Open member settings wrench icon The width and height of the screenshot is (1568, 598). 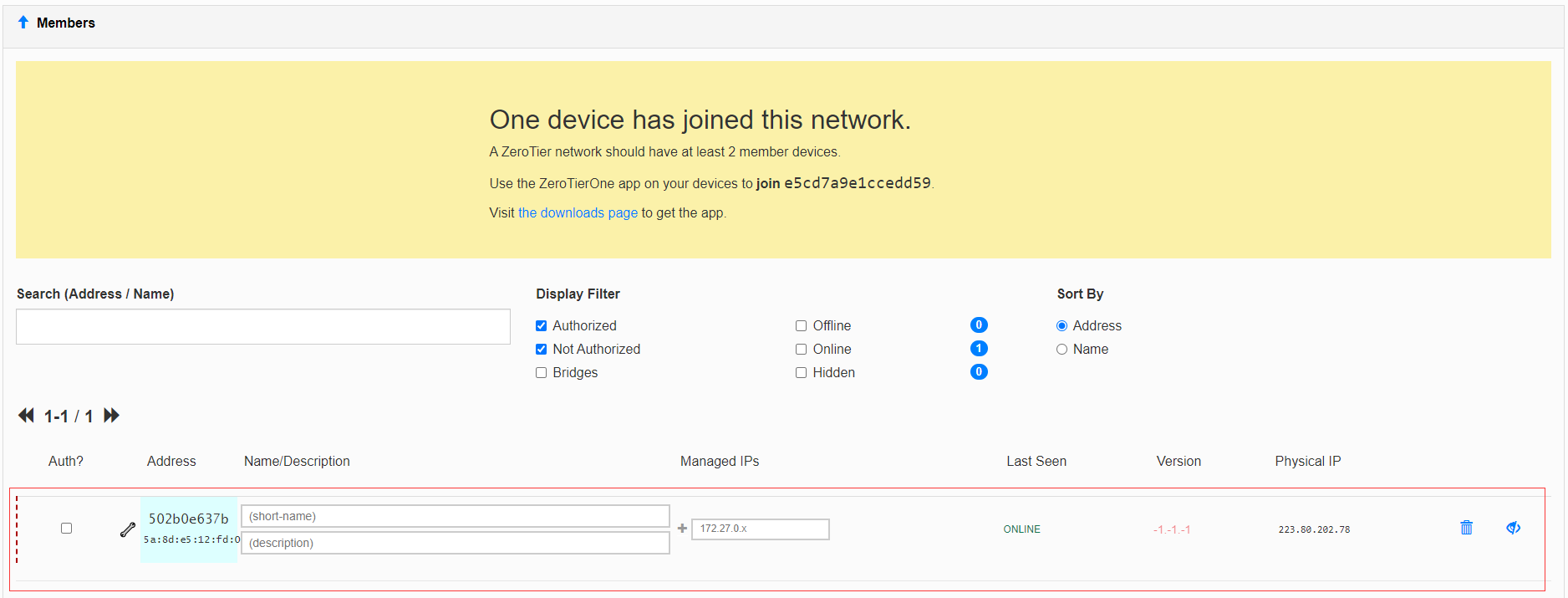[x=128, y=529]
